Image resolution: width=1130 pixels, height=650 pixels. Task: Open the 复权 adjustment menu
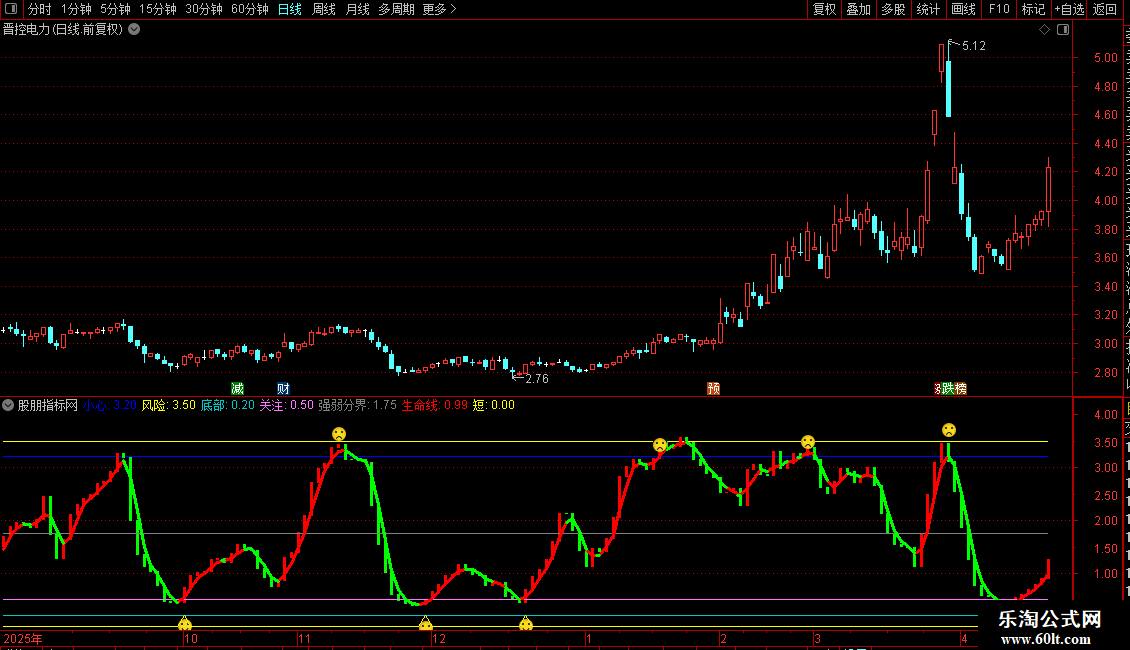[824, 9]
